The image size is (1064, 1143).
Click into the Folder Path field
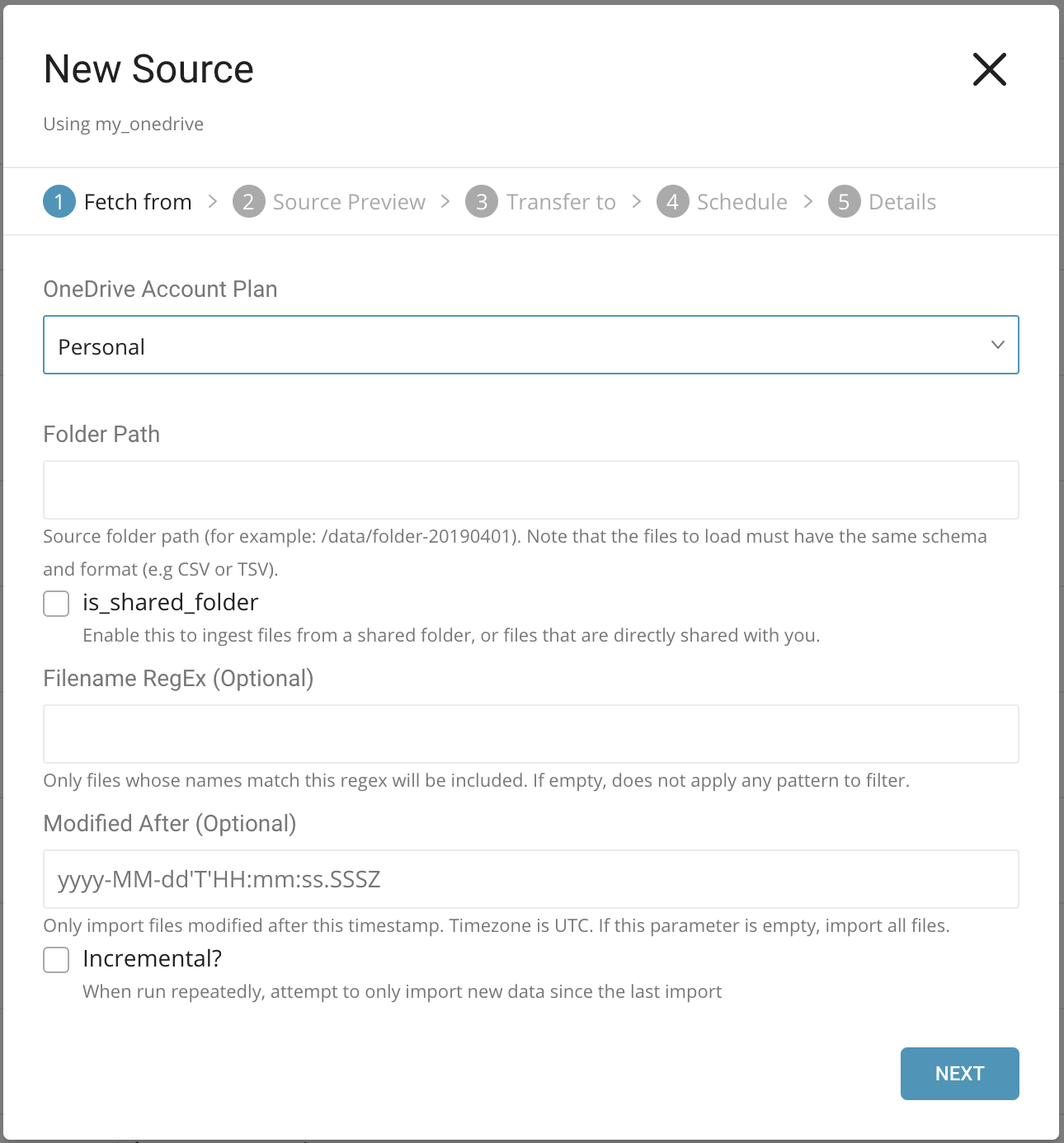(x=531, y=490)
